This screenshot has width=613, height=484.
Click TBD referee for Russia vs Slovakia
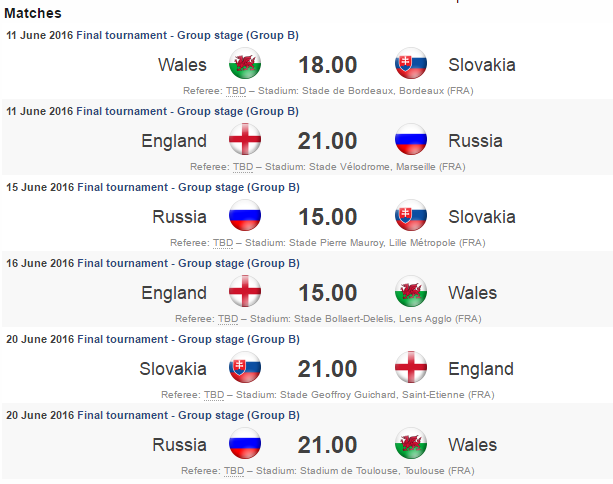[x=221, y=242]
